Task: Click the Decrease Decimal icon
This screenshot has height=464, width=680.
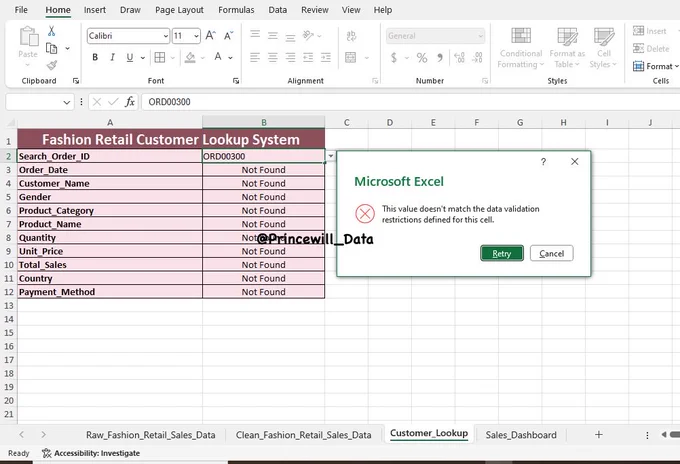Action: [477, 57]
